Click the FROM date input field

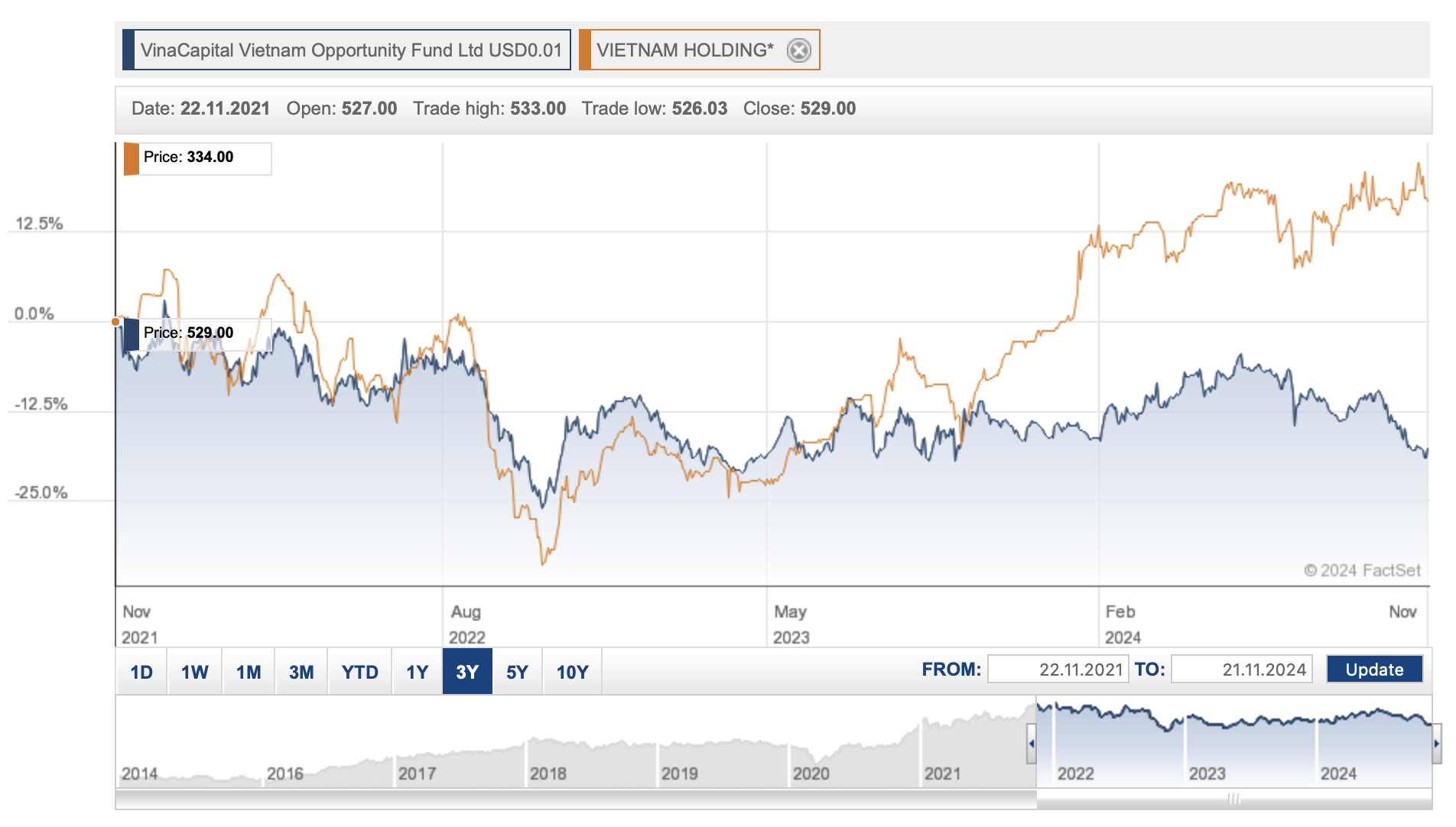click(x=1058, y=670)
